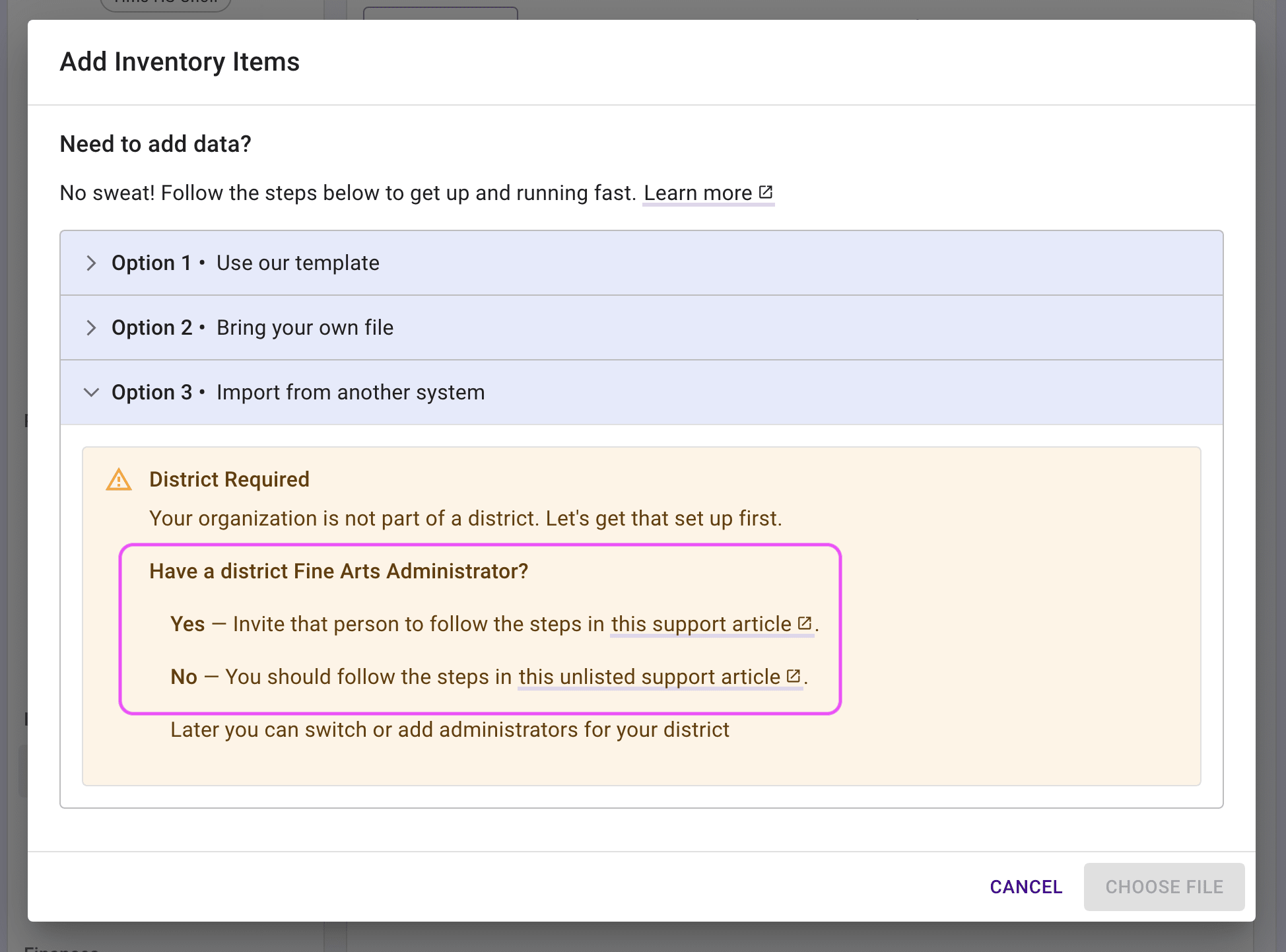Open the 'Bring your own file' option row
Image resolution: width=1286 pixels, height=952 pixels.
click(x=304, y=328)
